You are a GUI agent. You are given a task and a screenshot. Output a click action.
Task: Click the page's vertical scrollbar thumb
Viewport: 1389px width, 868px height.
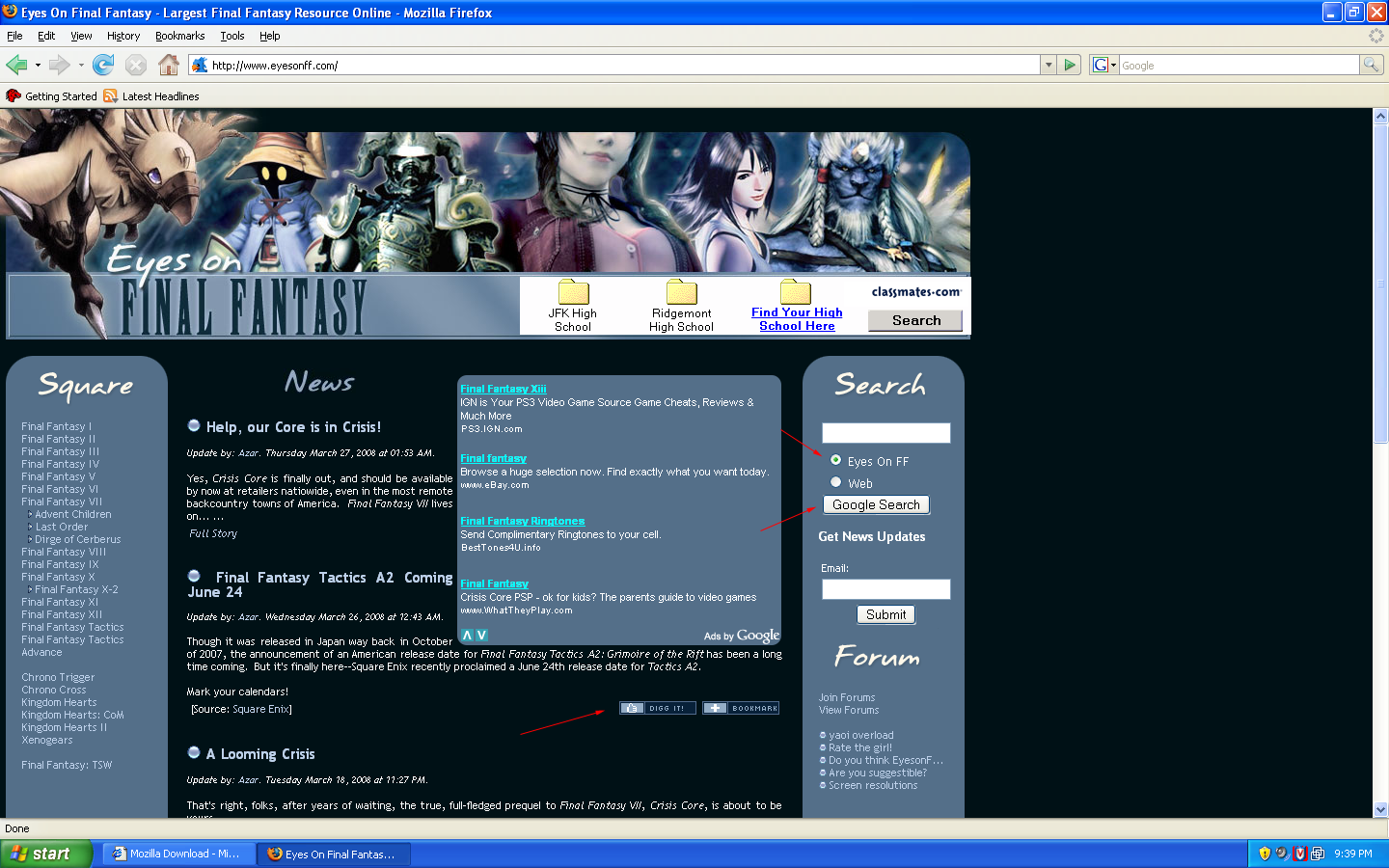click(1380, 283)
